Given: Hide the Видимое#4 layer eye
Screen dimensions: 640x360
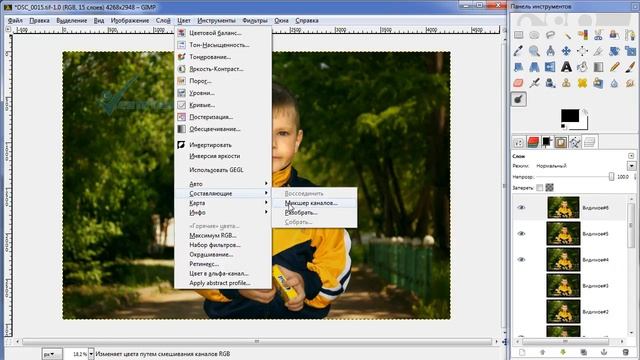Looking at the screenshot, I should [521, 260].
